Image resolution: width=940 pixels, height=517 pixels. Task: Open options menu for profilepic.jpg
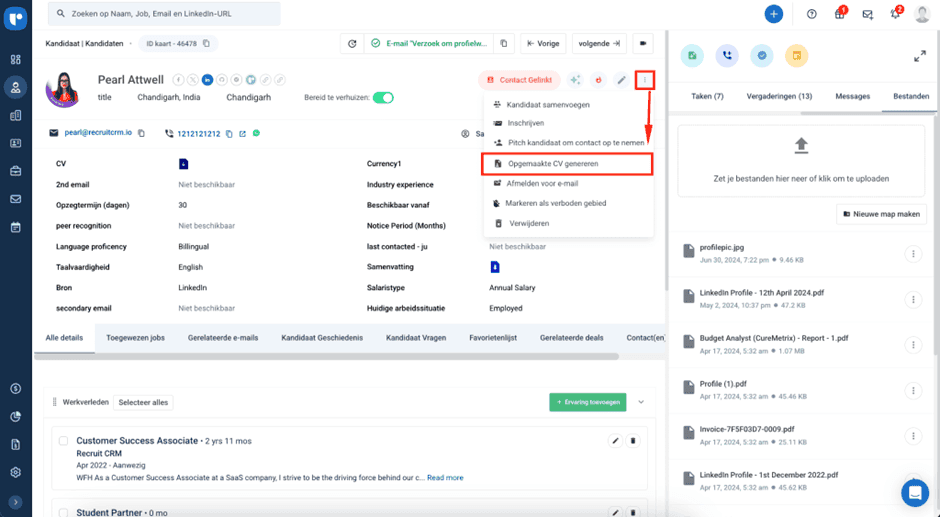(x=912, y=255)
